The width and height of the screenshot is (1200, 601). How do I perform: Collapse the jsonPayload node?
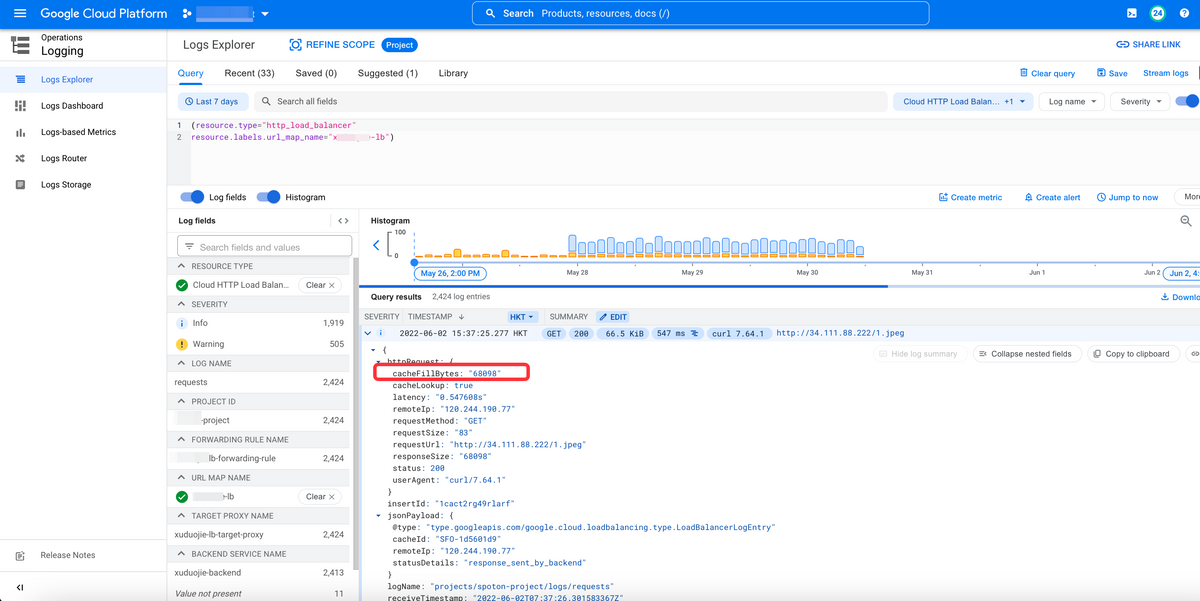coord(378,516)
